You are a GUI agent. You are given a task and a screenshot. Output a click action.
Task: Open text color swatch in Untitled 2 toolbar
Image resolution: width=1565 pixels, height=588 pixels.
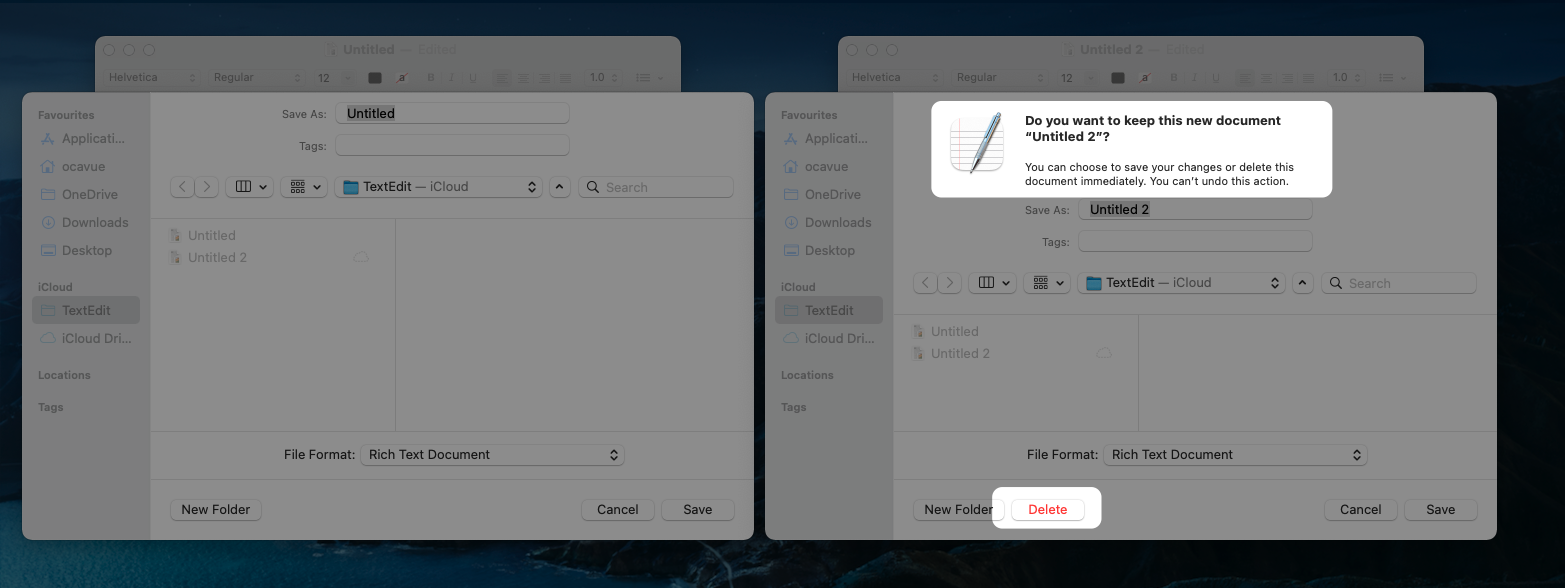pyautogui.click(x=1118, y=77)
